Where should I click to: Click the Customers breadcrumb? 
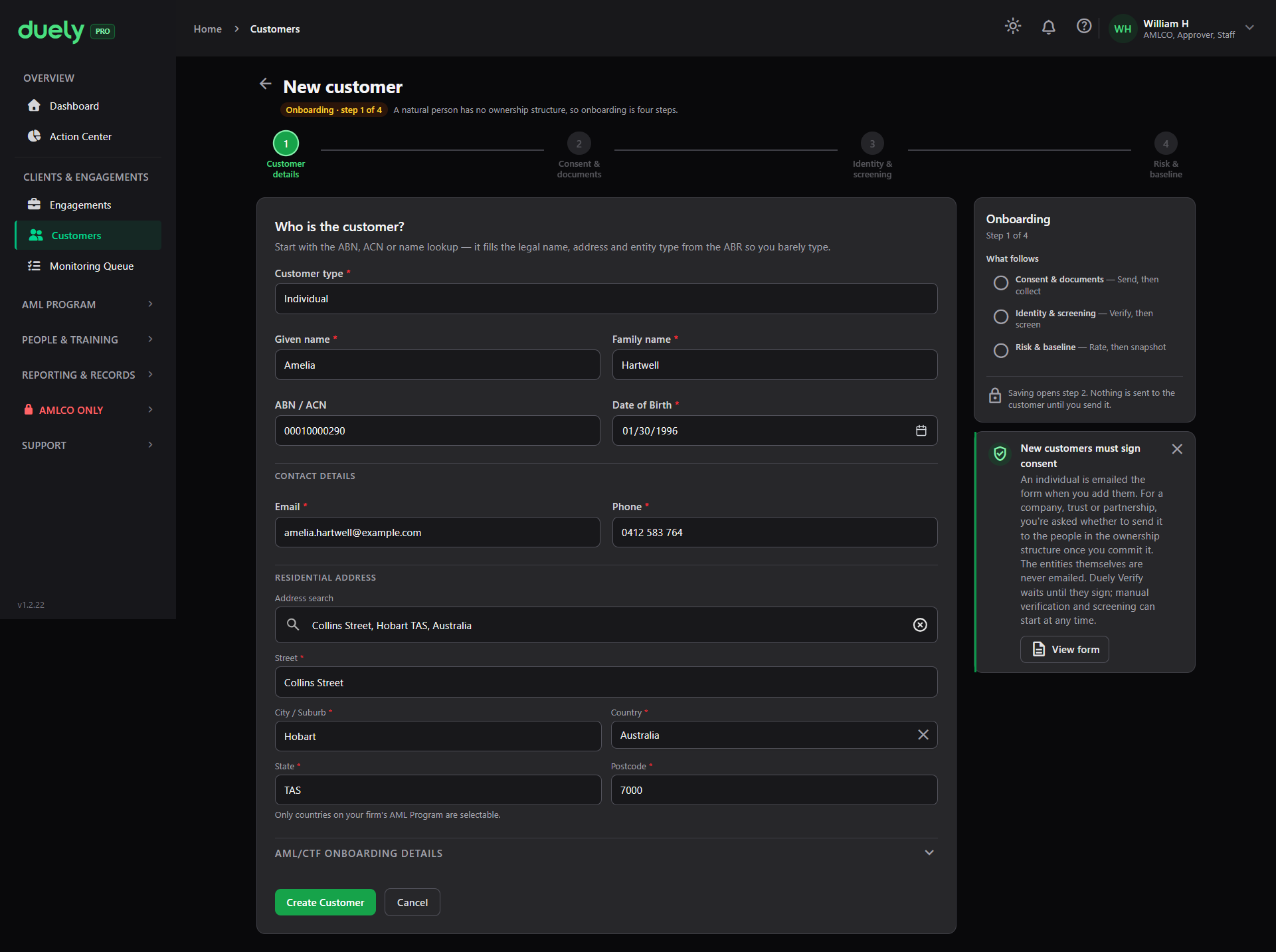(274, 29)
